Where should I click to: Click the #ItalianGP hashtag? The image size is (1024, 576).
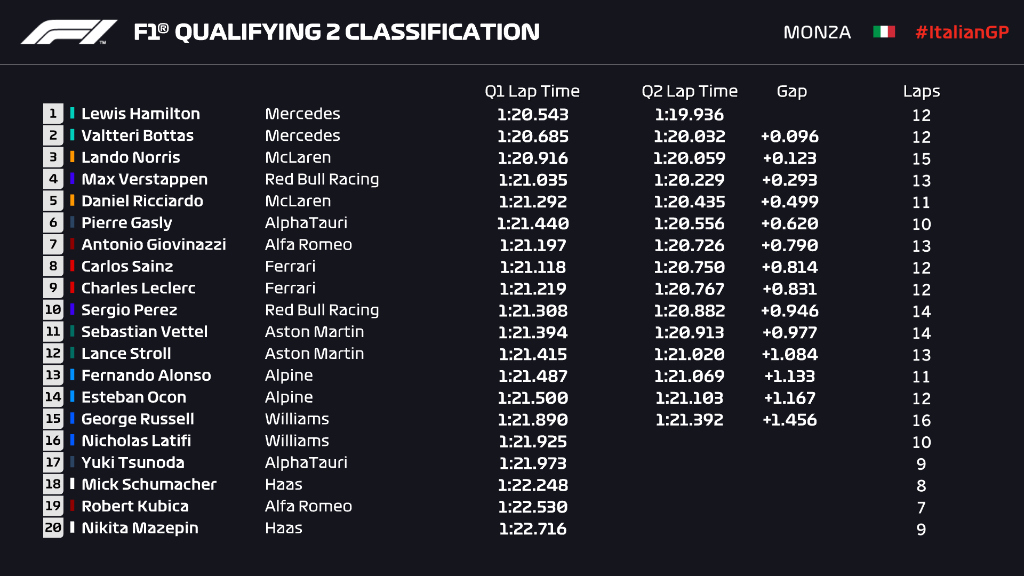click(962, 32)
